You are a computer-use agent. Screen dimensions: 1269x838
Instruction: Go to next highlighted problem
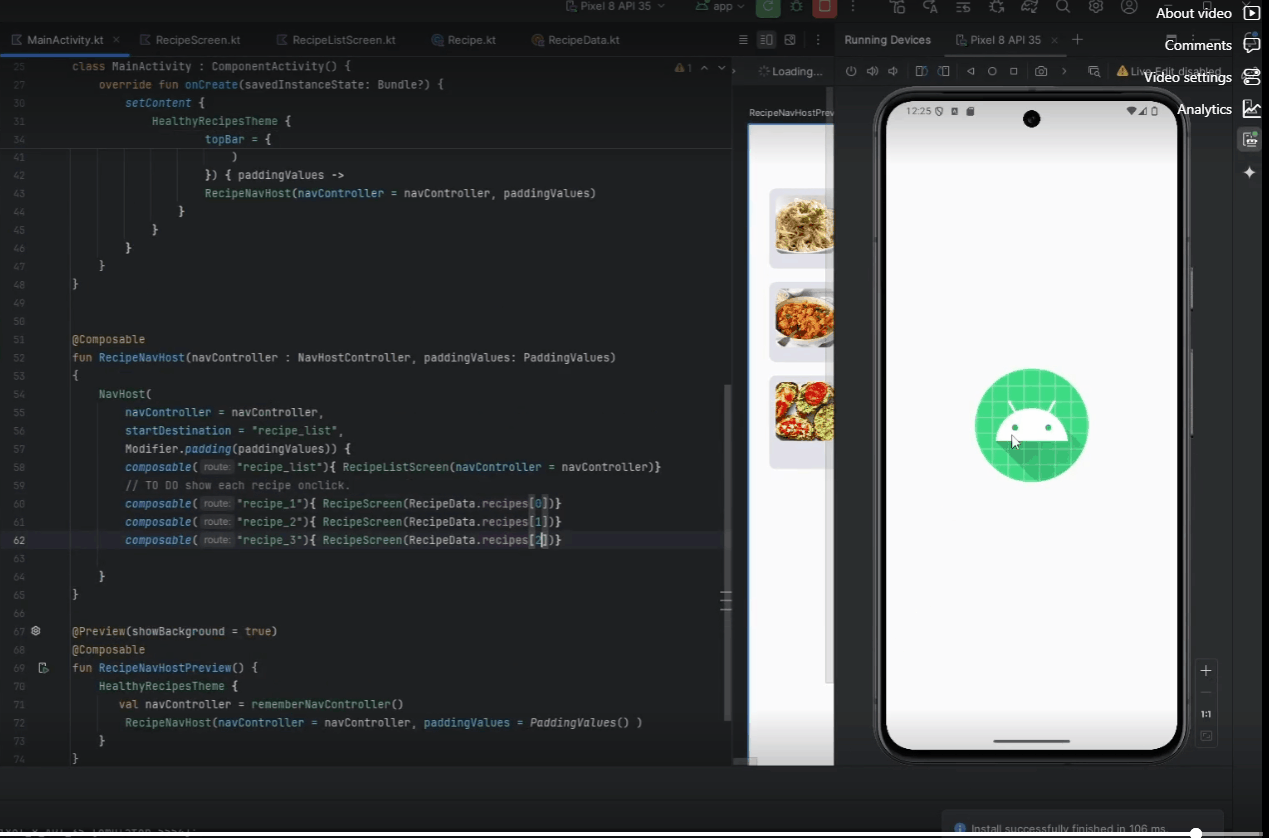[722, 68]
